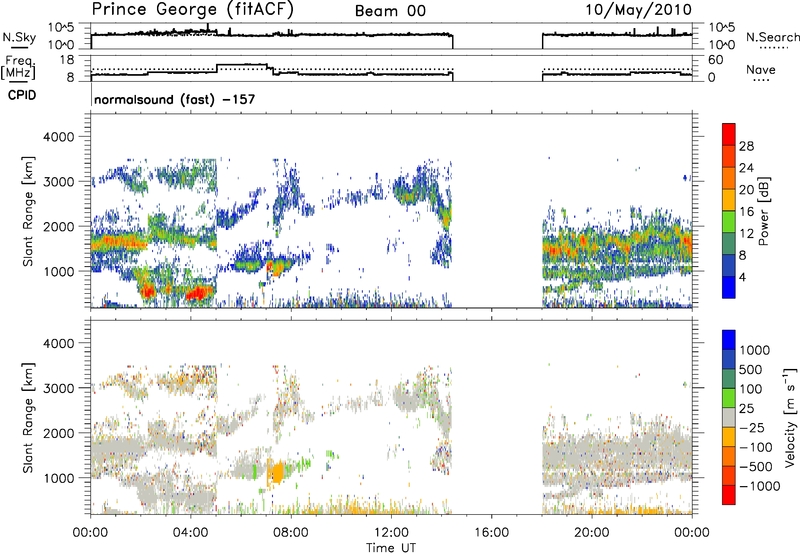Click the 'N.Search' legend label
800x554 pixels.
772,37
